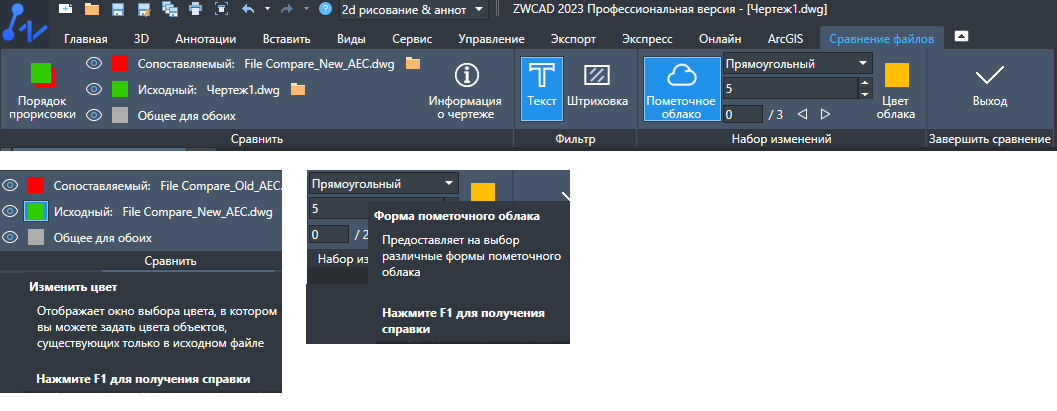Click the Выход checkmark to exit comparison
The image size is (1057, 411).
coord(990,75)
